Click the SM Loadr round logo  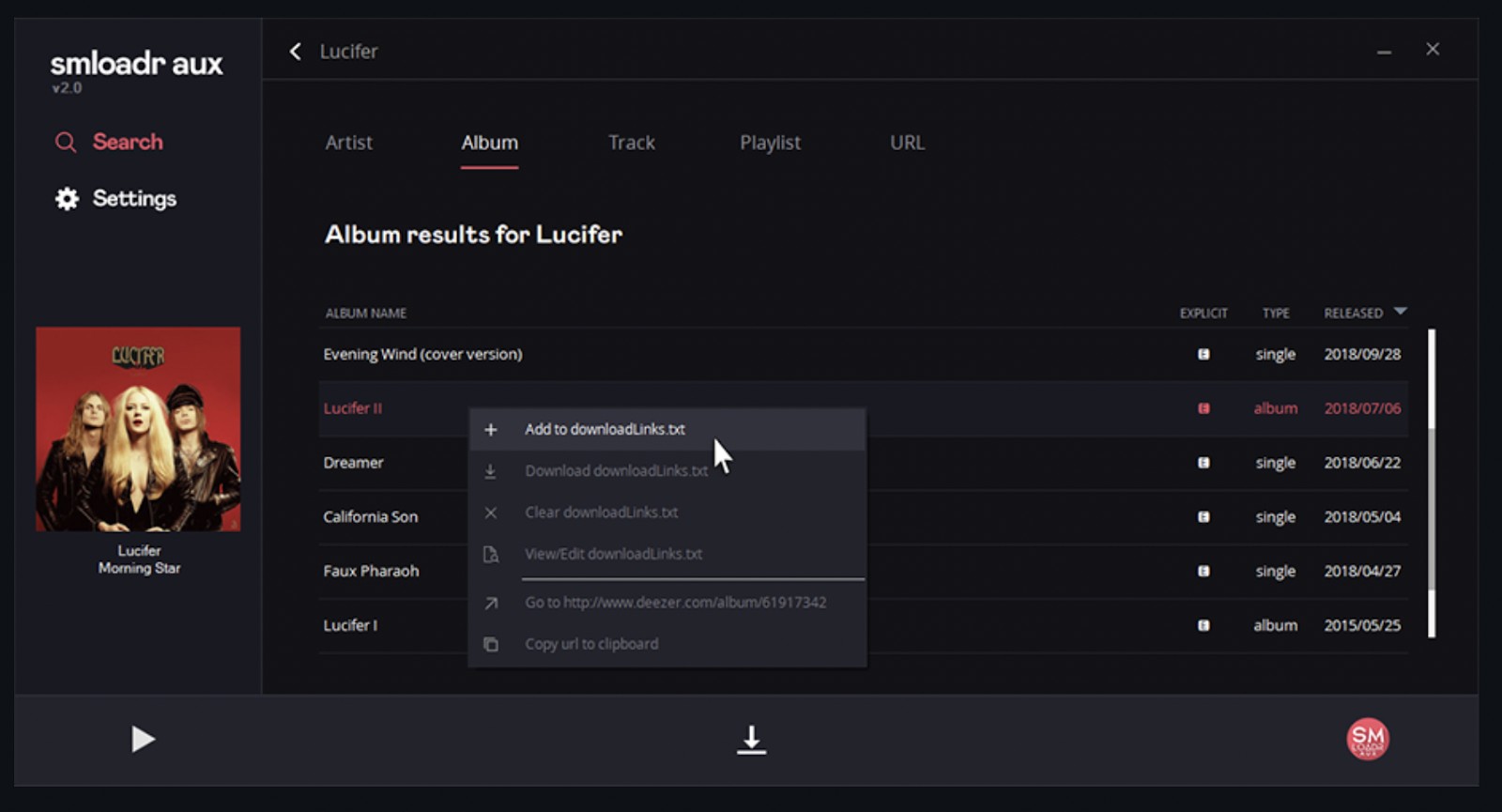click(1368, 739)
